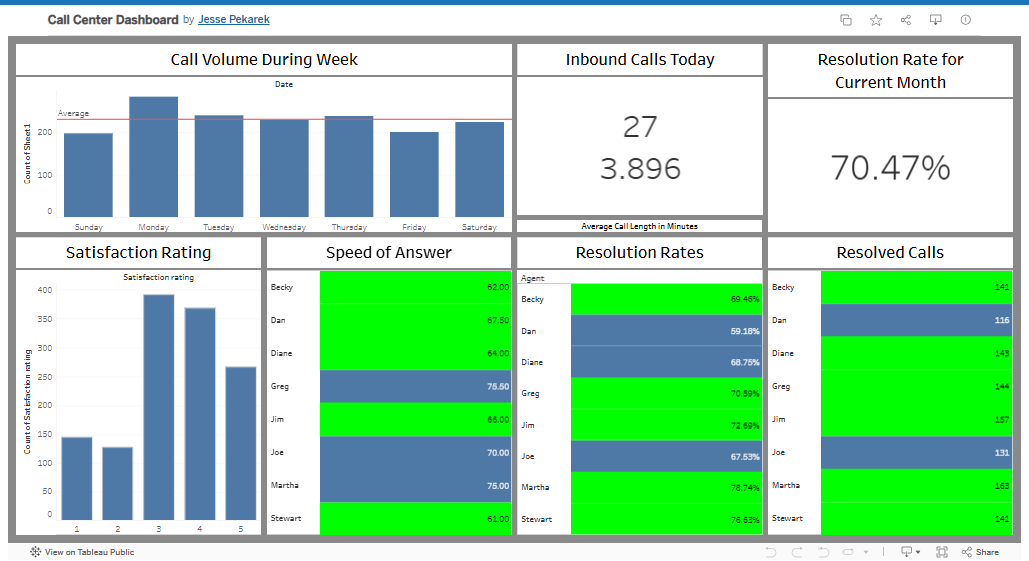
Task: Click the Average Call Length in Minutes caption
Action: 640,226
